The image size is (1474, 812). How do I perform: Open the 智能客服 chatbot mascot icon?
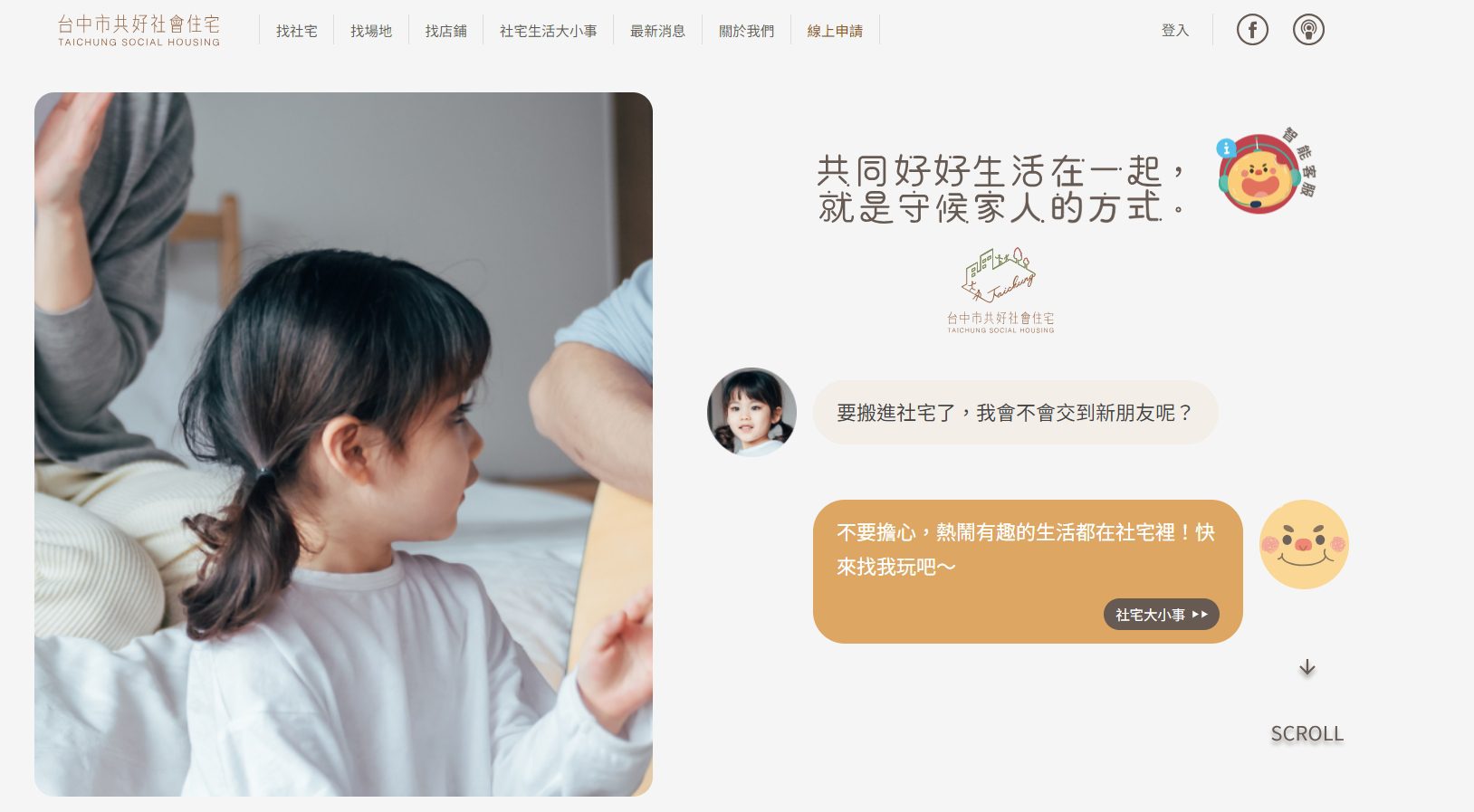pyautogui.click(x=1265, y=172)
